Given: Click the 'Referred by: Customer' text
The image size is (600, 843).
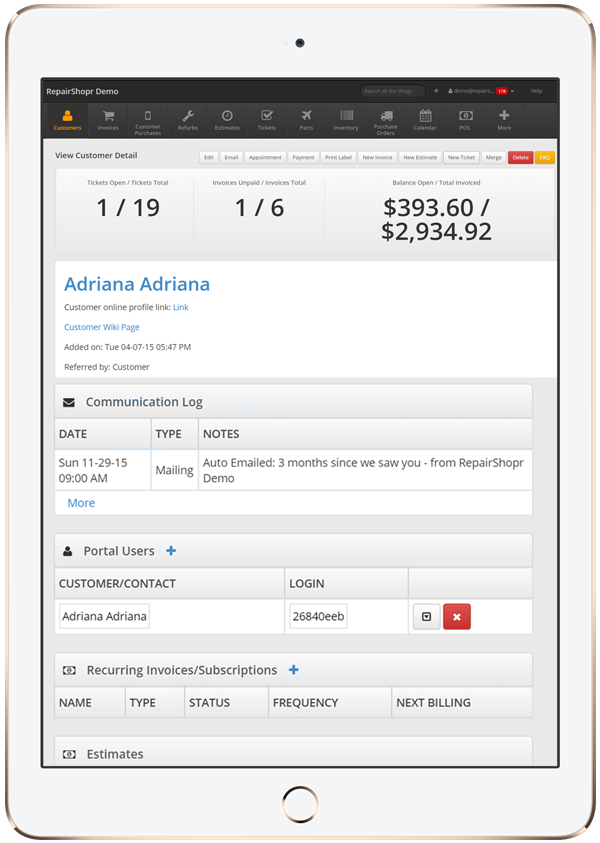Looking at the screenshot, I should coord(106,367).
